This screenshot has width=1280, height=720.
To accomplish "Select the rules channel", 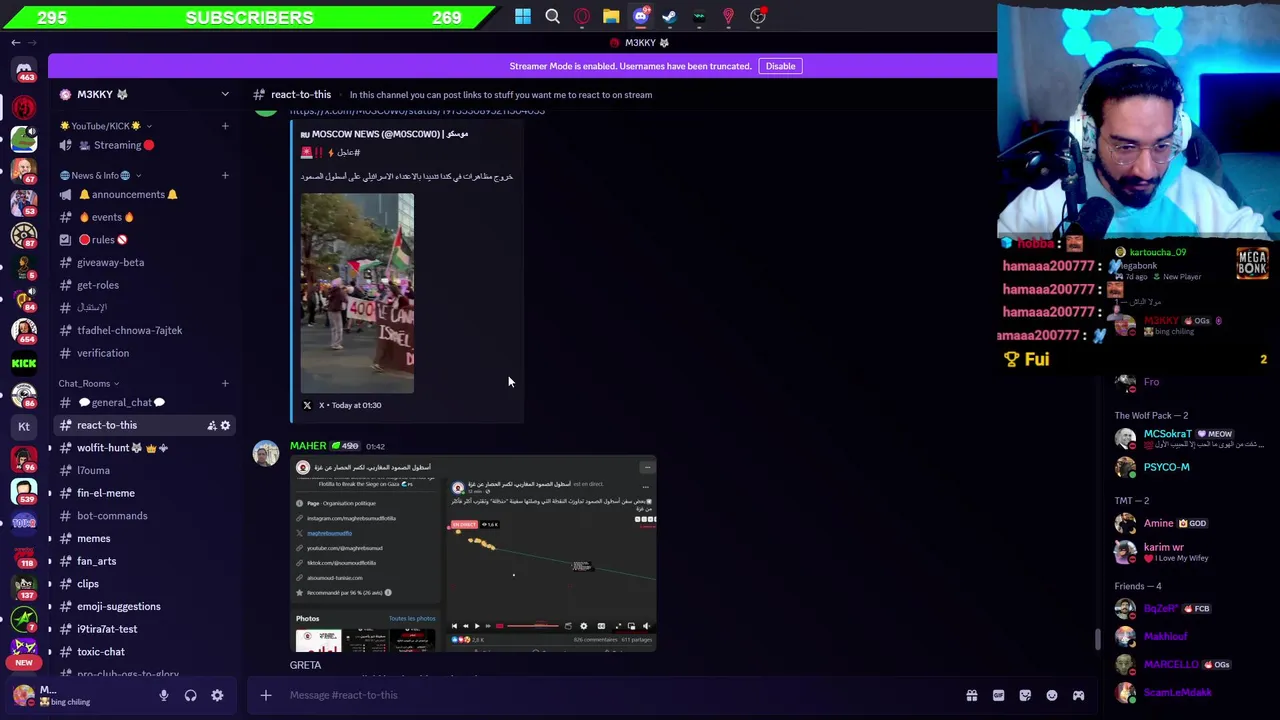I will click(x=143, y=240).
